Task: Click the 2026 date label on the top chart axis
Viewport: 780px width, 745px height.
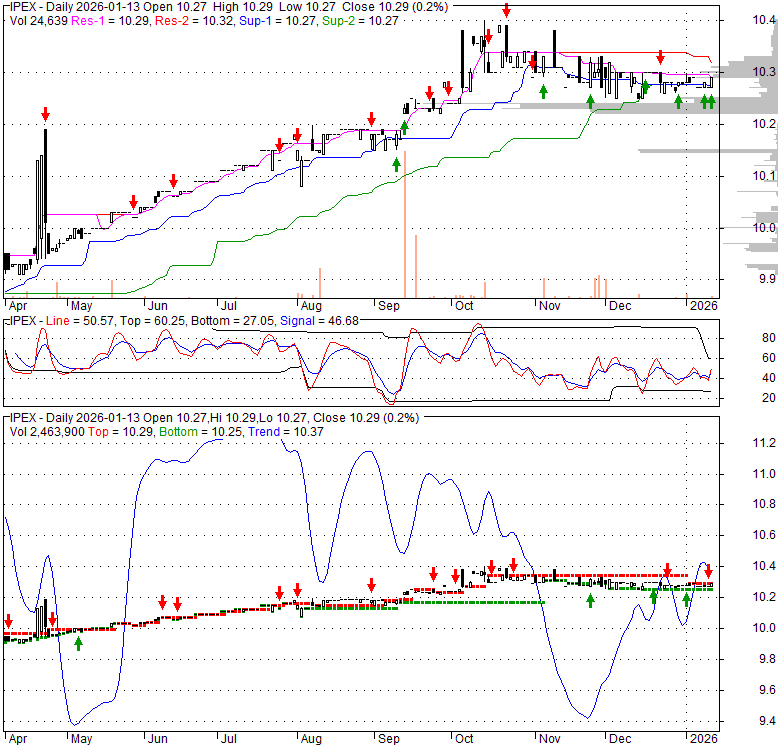Action: (x=700, y=304)
